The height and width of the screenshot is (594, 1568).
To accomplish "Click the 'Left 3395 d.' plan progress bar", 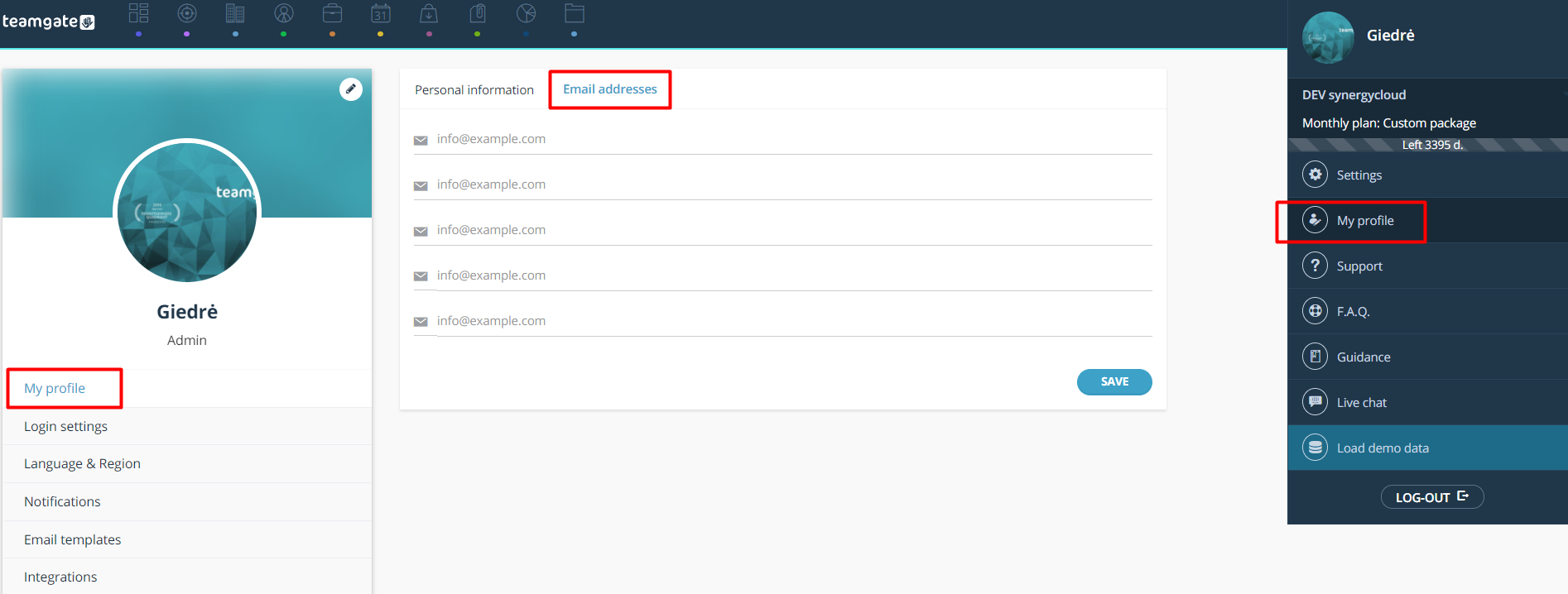I will (x=1428, y=145).
